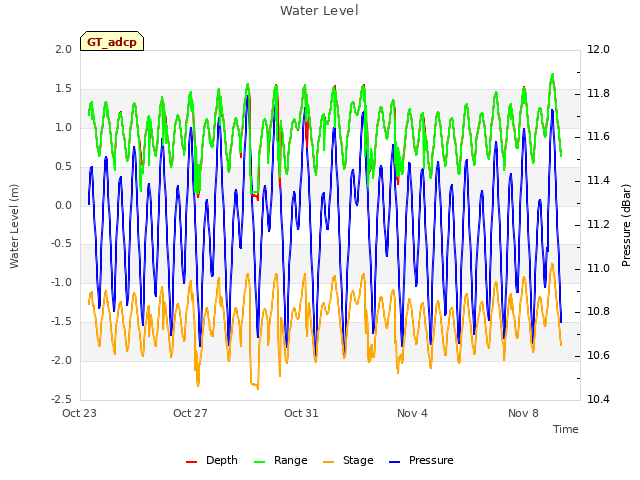The image size is (640, 480).
Task: Click the Nov 8 x-axis tick label
Action: click(523, 413)
